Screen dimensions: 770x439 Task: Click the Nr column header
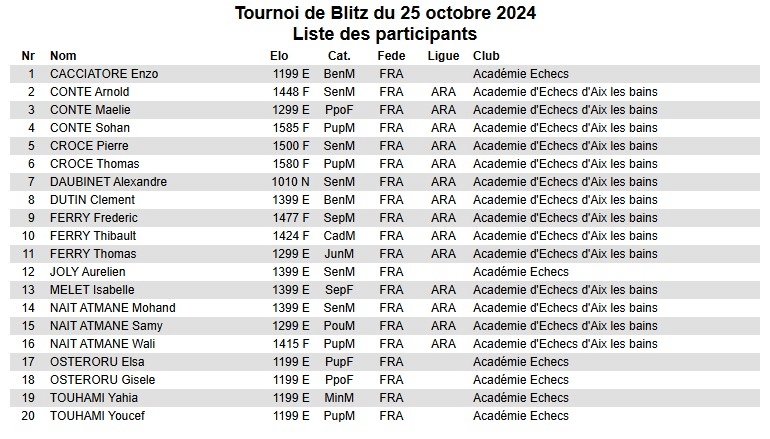[x=29, y=56]
